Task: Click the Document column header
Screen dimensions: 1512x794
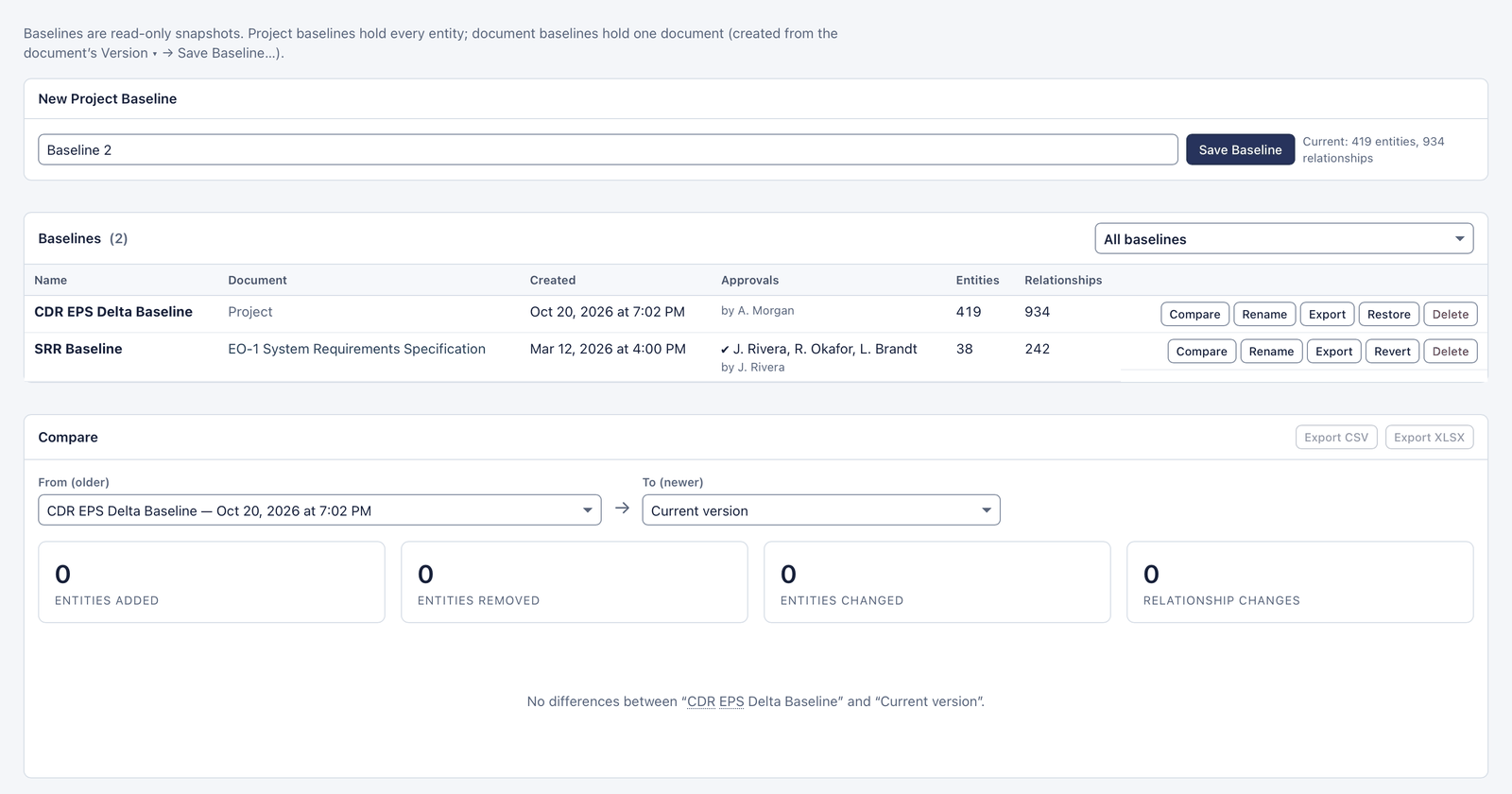Action: (257, 280)
